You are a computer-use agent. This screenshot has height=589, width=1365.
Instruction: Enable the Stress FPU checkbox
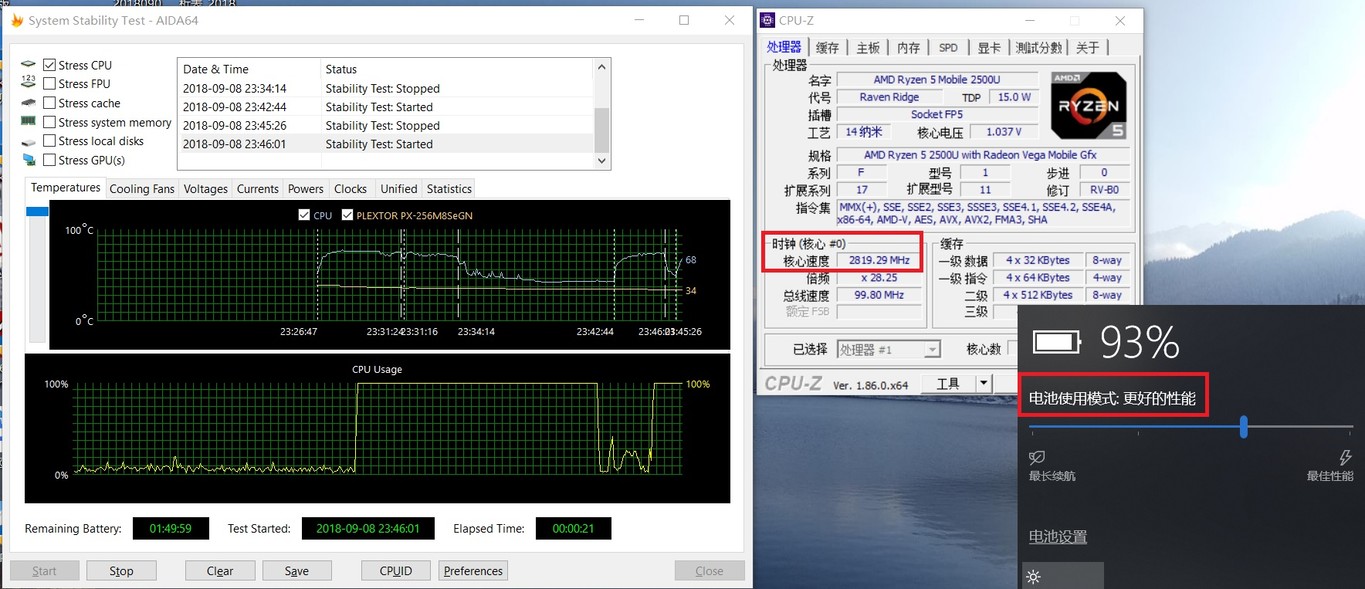[49, 84]
